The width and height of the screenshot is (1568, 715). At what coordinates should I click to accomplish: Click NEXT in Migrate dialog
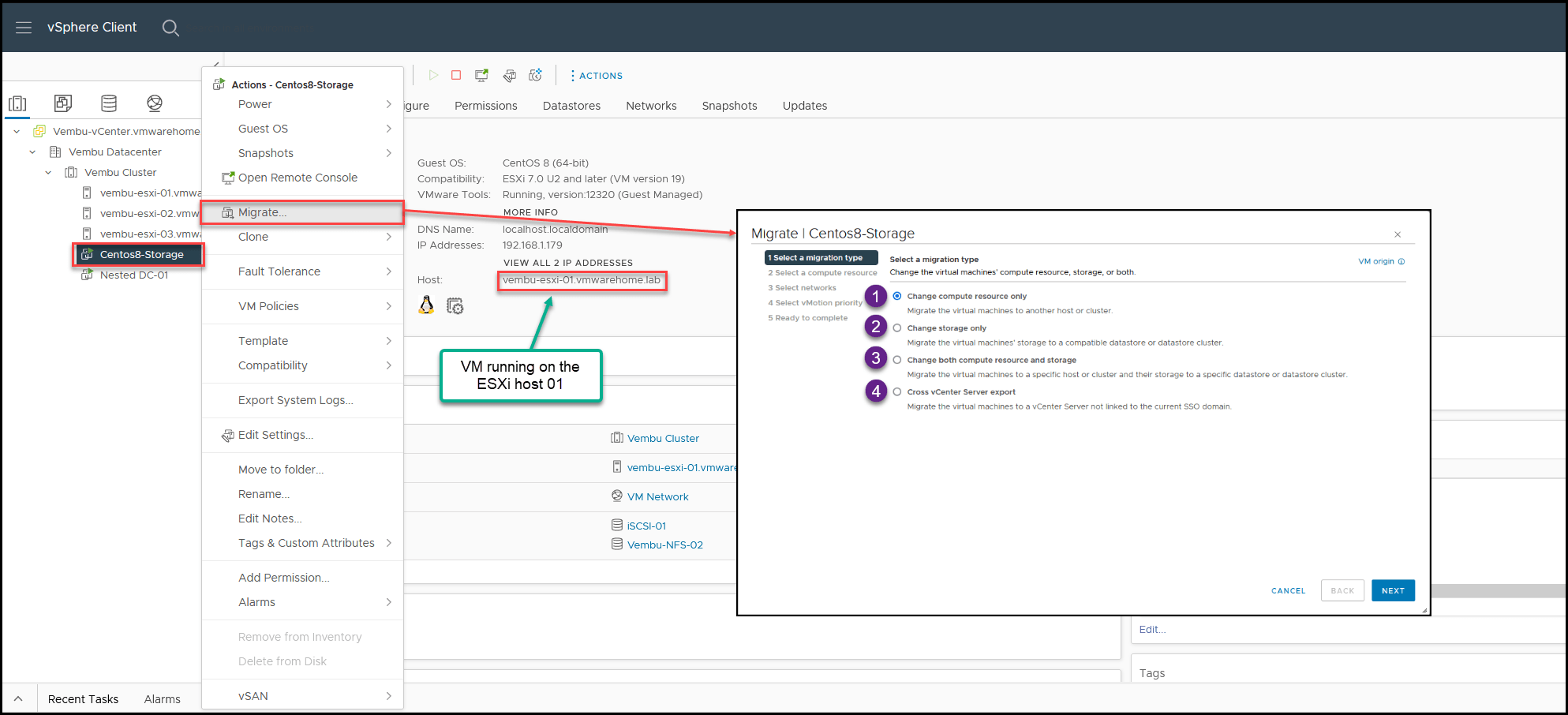coord(1393,590)
